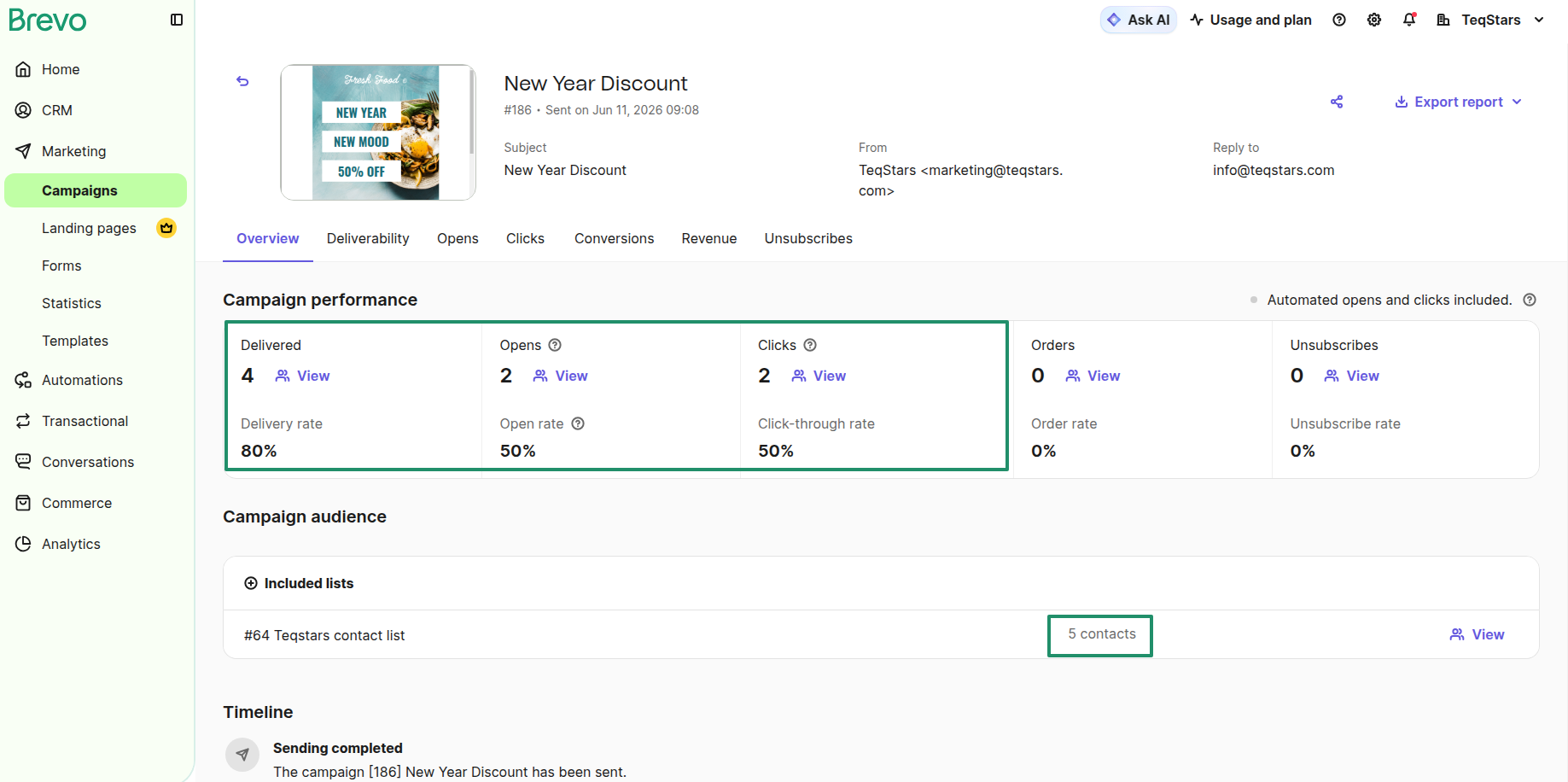Open Forms in sidebar
This screenshot has width=1568, height=782.
pyautogui.click(x=61, y=266)
